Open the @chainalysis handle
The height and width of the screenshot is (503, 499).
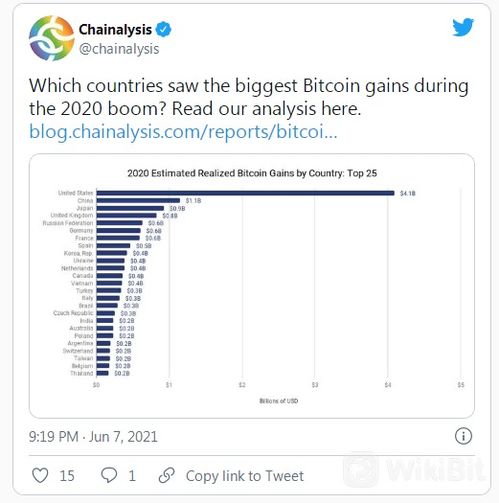pyautogui.click(x=119, y=49)
